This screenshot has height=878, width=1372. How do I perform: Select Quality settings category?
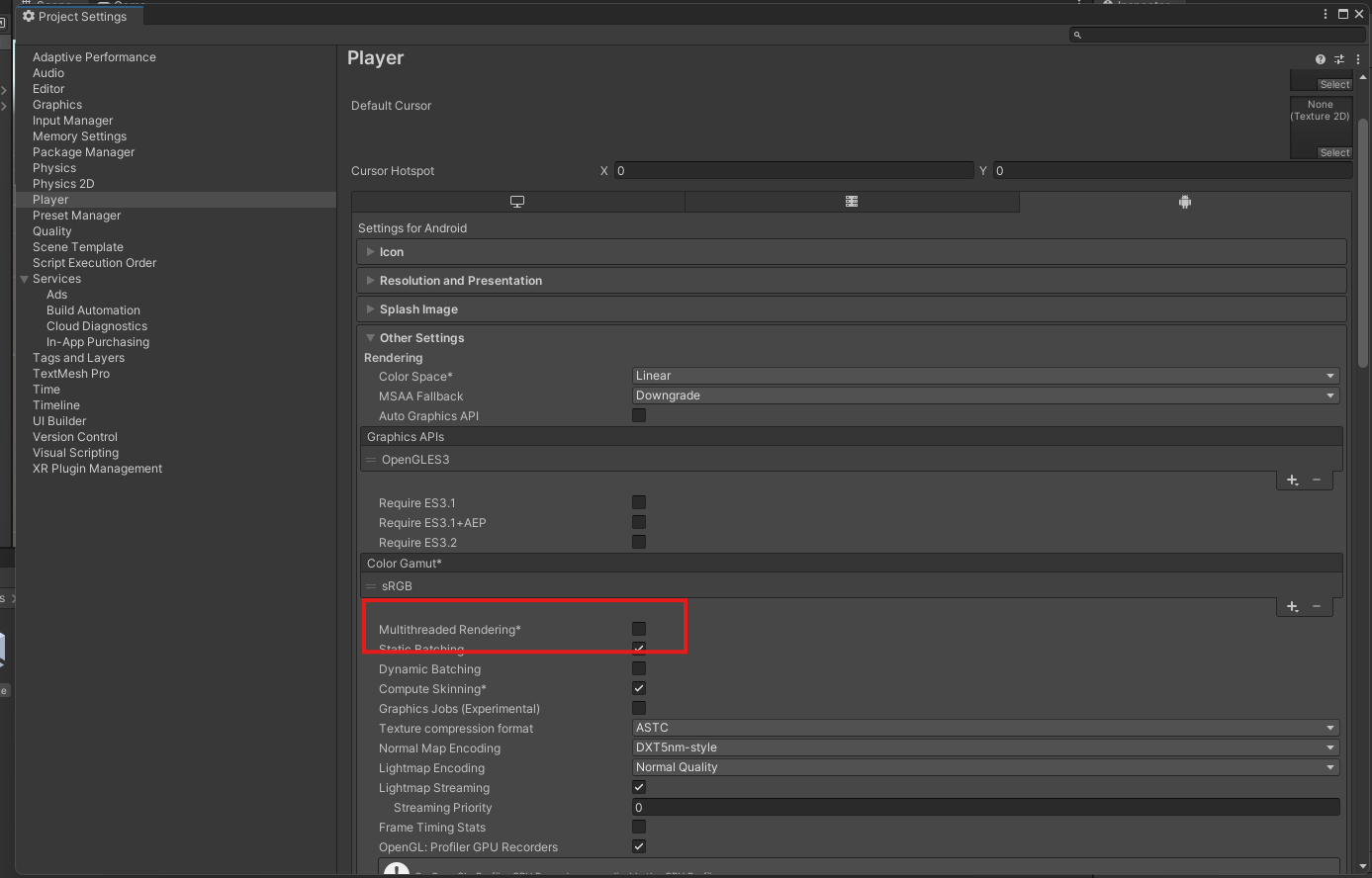click(x=52, y=231)
